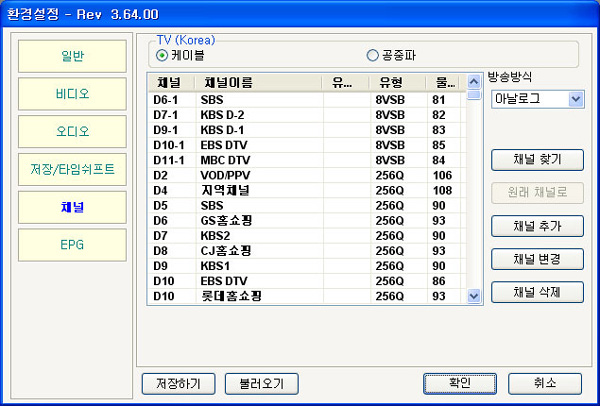600x406 pixels.
Task: Select the GS홈쇼핑 channel row
Action: [307, 221]
